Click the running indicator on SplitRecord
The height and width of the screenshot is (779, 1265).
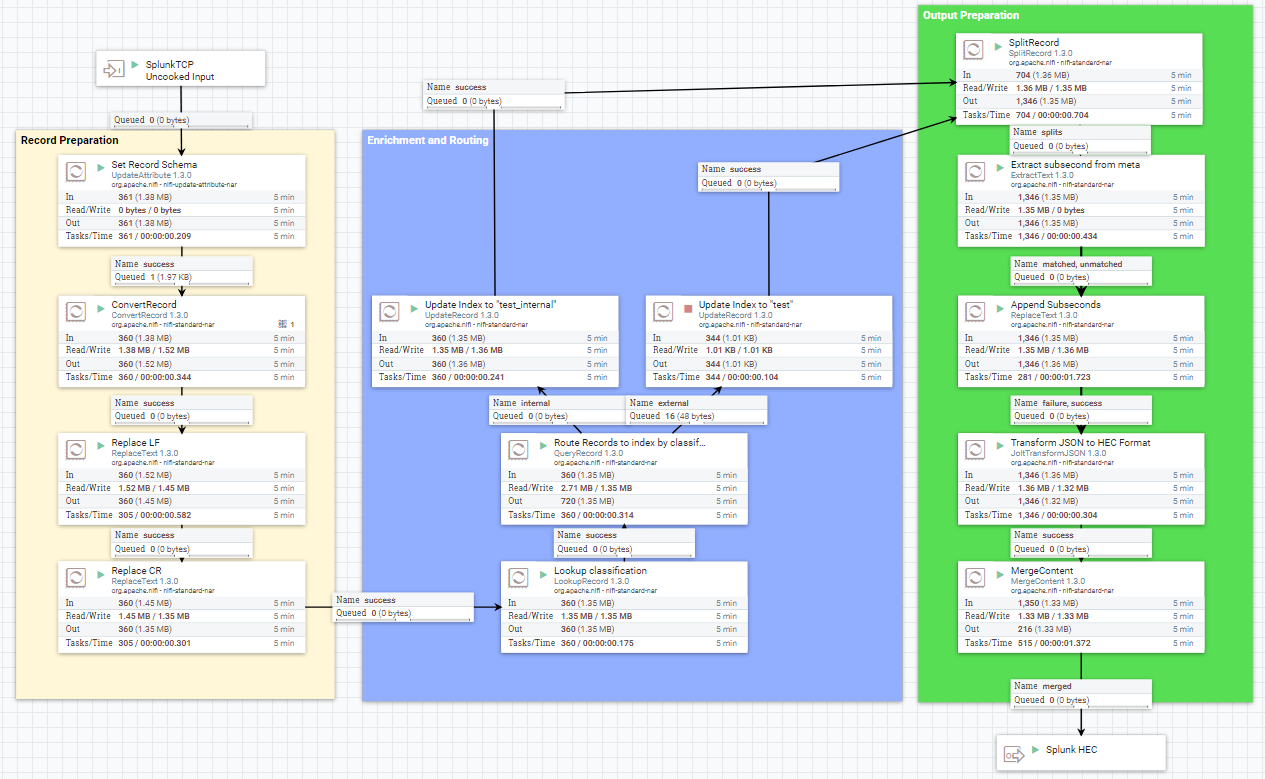(999, 46)
